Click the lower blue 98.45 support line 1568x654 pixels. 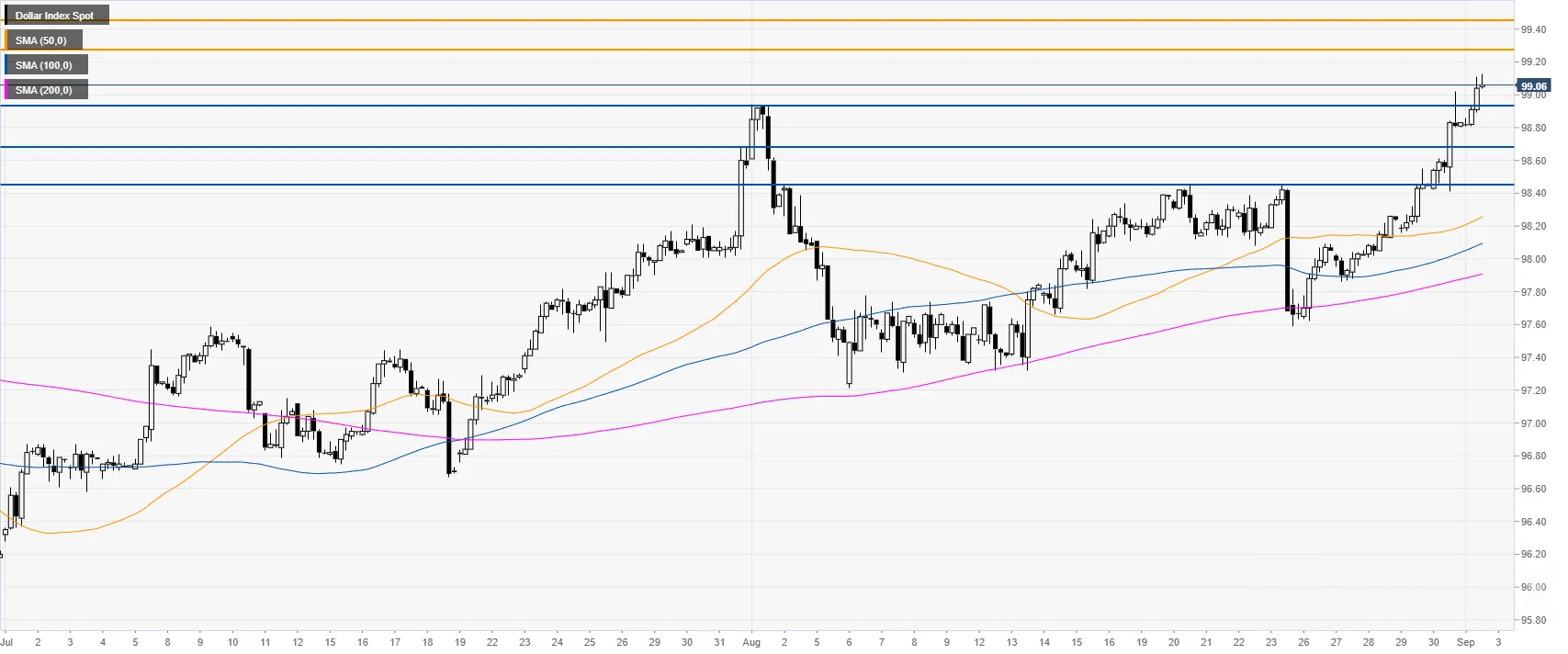coord(757,185)
